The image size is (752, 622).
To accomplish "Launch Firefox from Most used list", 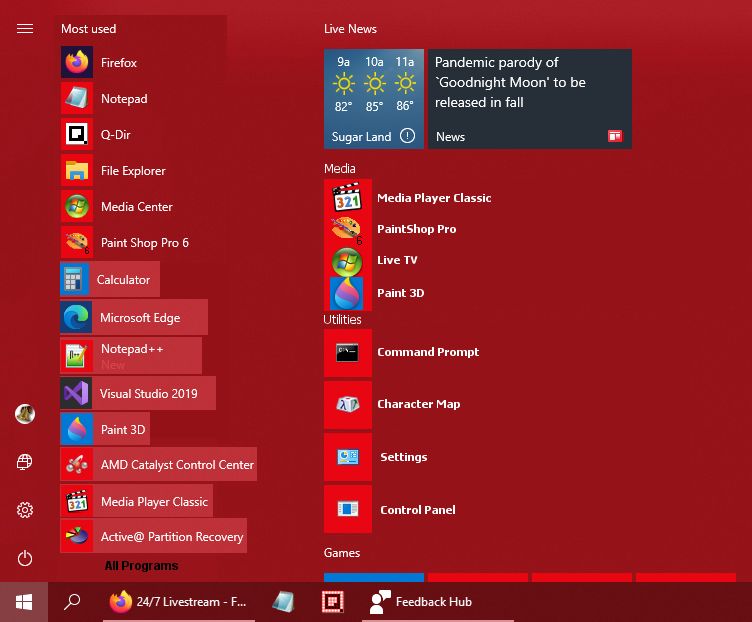I will (x=77, y=62).
